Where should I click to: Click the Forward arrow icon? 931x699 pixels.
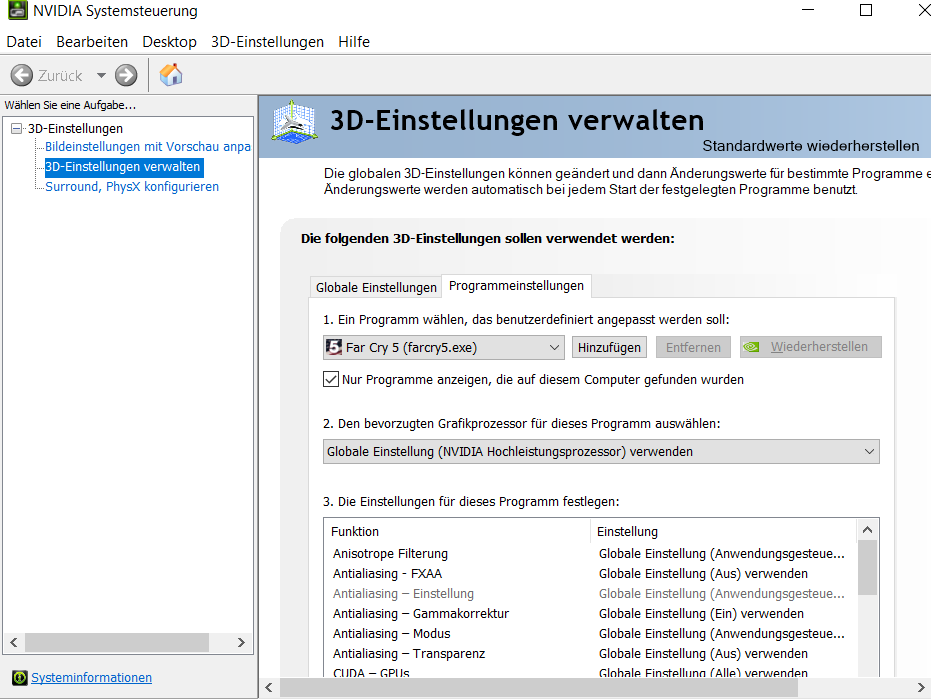pyautogui.click(x=126, y=75)
